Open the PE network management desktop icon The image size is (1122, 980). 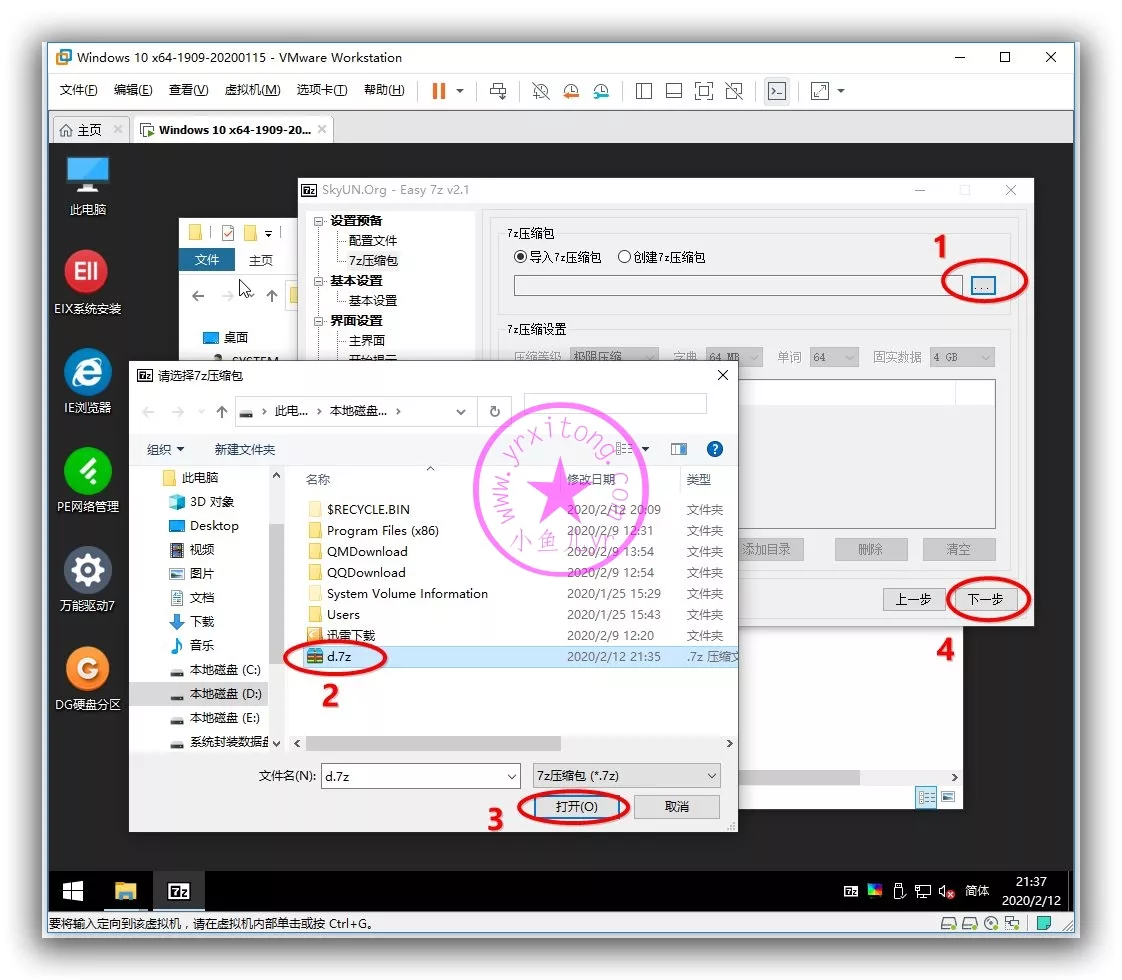87,471
